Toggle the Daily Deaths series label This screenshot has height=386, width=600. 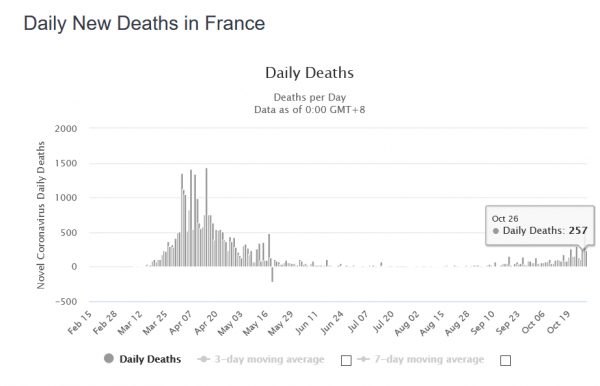[x=150, y=359]
